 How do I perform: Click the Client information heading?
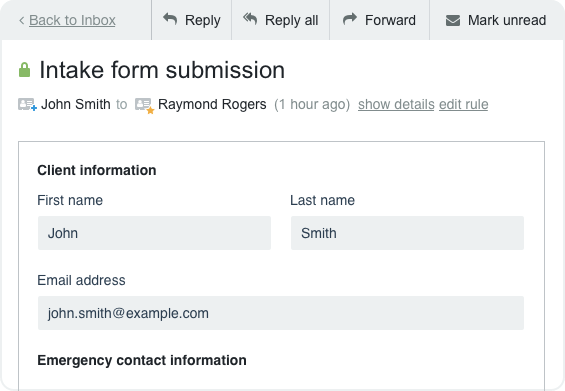(x=97, y=170)
